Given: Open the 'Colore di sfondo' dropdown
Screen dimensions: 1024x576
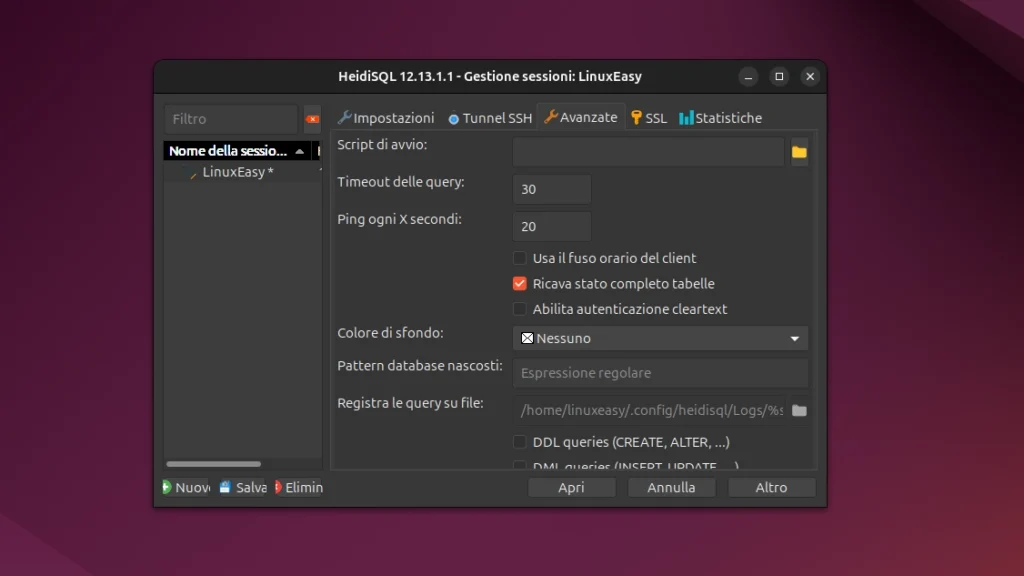Looking at the screenshot, I should pos(660,338).
